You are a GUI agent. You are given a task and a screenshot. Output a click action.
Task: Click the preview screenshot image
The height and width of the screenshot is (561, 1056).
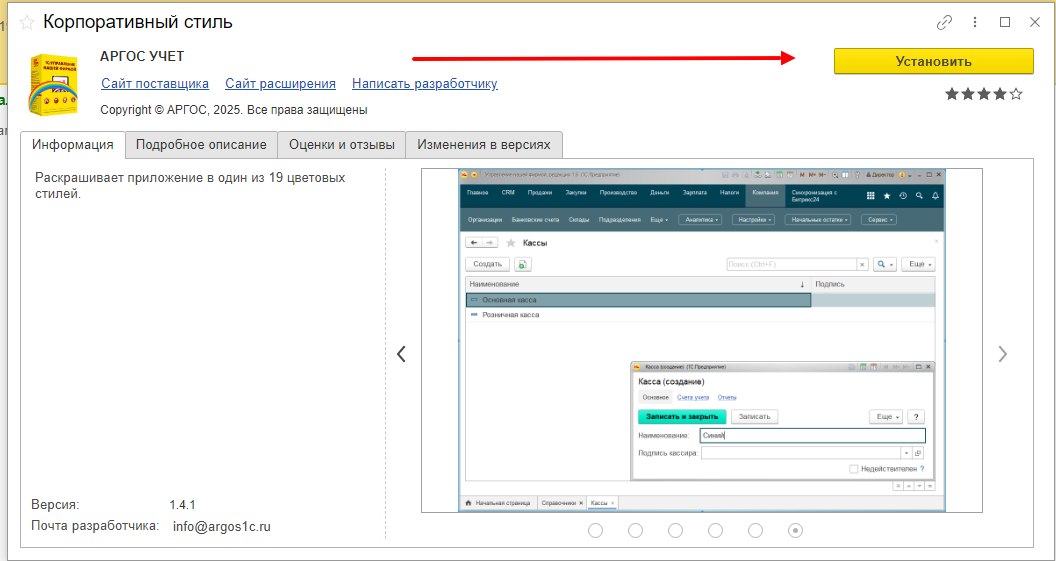[702, 340]
